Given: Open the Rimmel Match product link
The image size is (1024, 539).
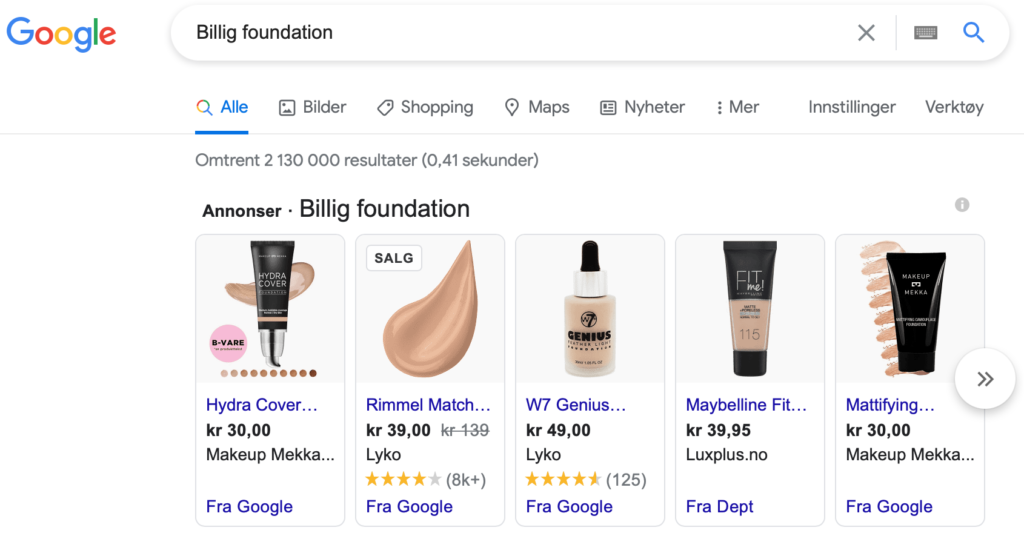Looking at the screenshot, I should pyautogui.click(x=428, y=405).
